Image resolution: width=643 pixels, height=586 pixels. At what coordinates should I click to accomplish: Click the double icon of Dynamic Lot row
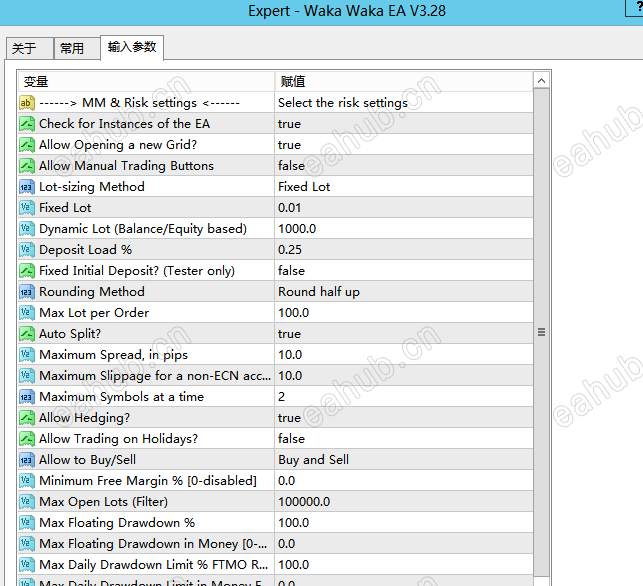pyautogui.click(x=27, y=229)
